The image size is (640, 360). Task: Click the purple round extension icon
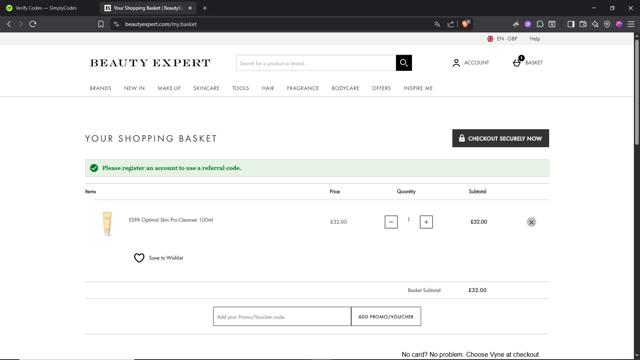tap(528, 24)
